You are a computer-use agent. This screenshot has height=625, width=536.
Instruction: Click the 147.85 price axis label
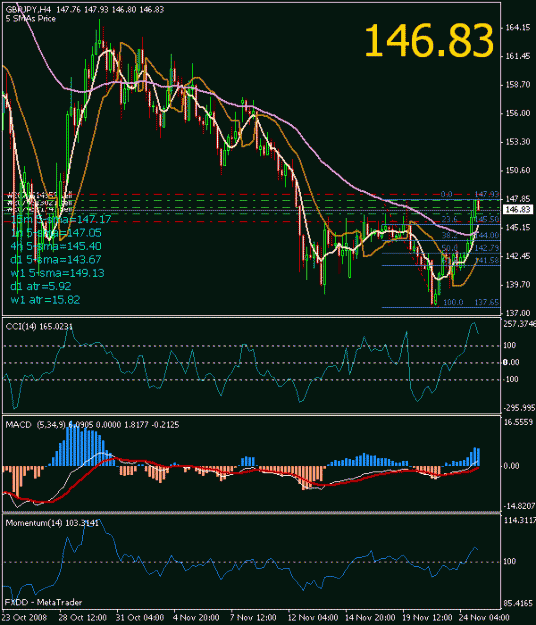point(518,199)
